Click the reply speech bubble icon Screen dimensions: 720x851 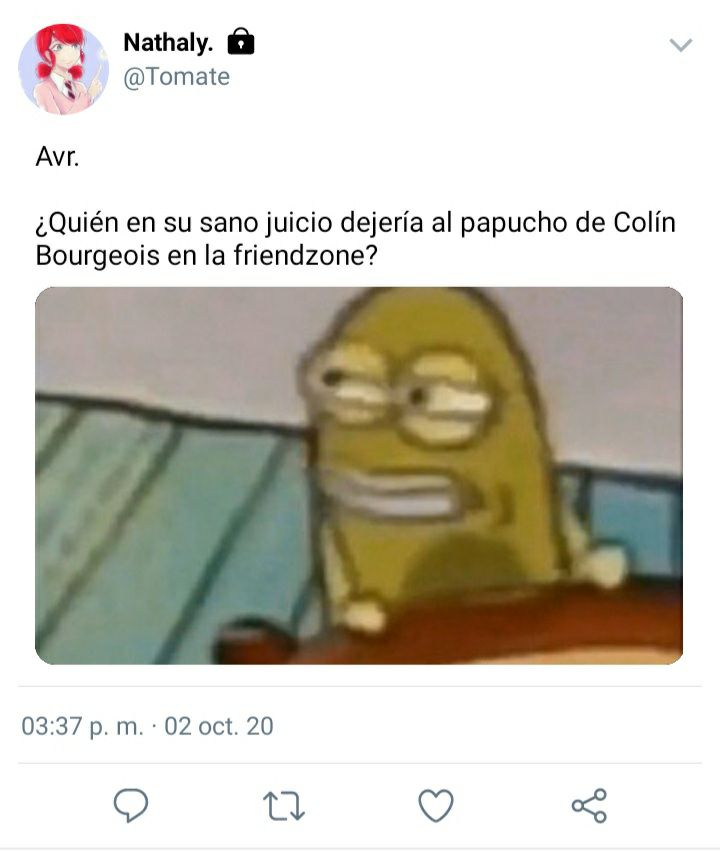131,805
